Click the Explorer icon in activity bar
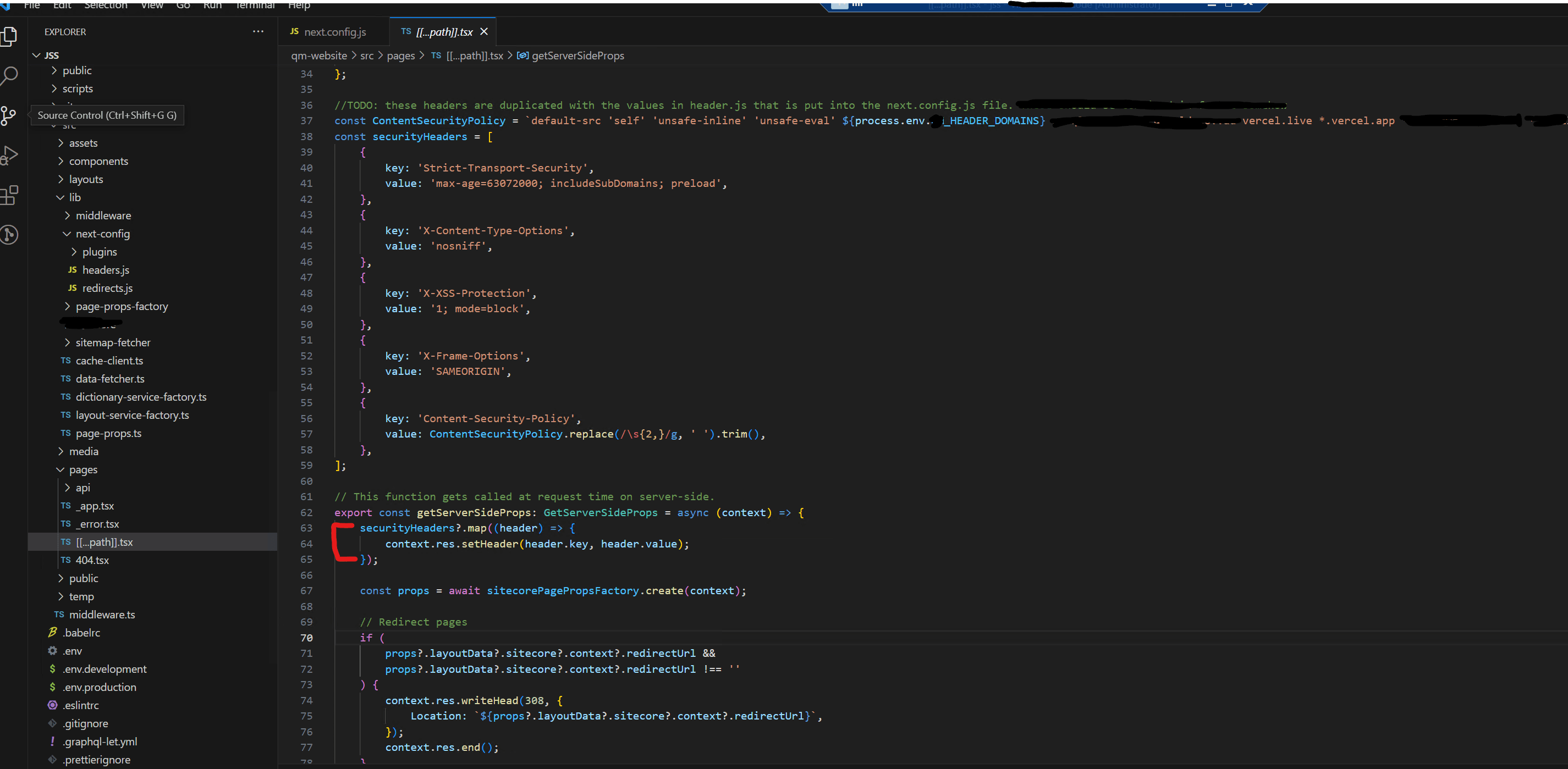This screenshot has width=1568, height=769. 13,37
